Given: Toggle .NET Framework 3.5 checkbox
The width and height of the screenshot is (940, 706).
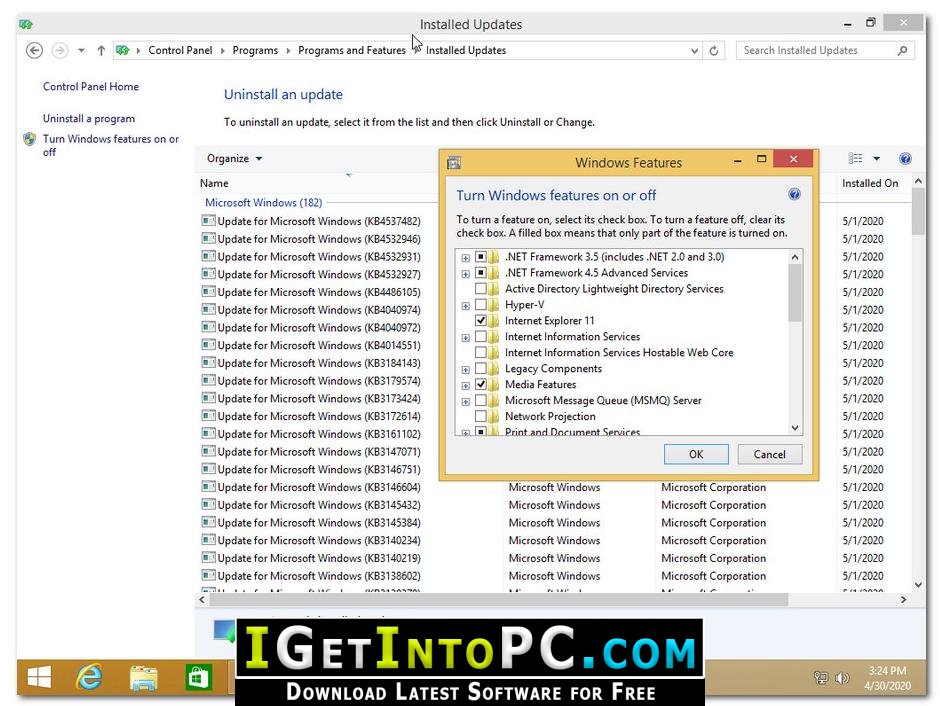Looking at the screenshot, I should [481, 257].
